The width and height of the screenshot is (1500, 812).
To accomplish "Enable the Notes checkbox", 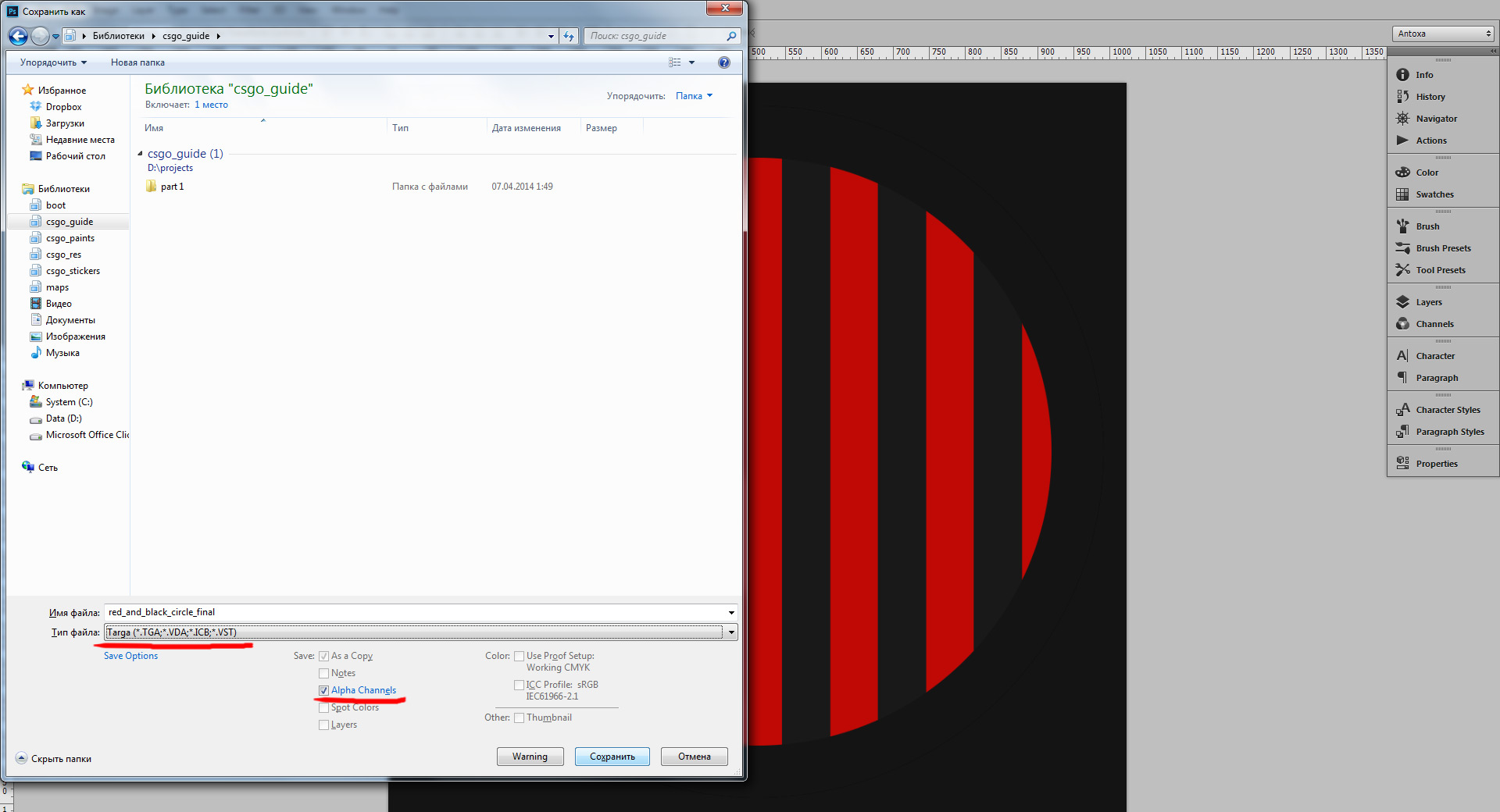I will click(x=323, y=674).
